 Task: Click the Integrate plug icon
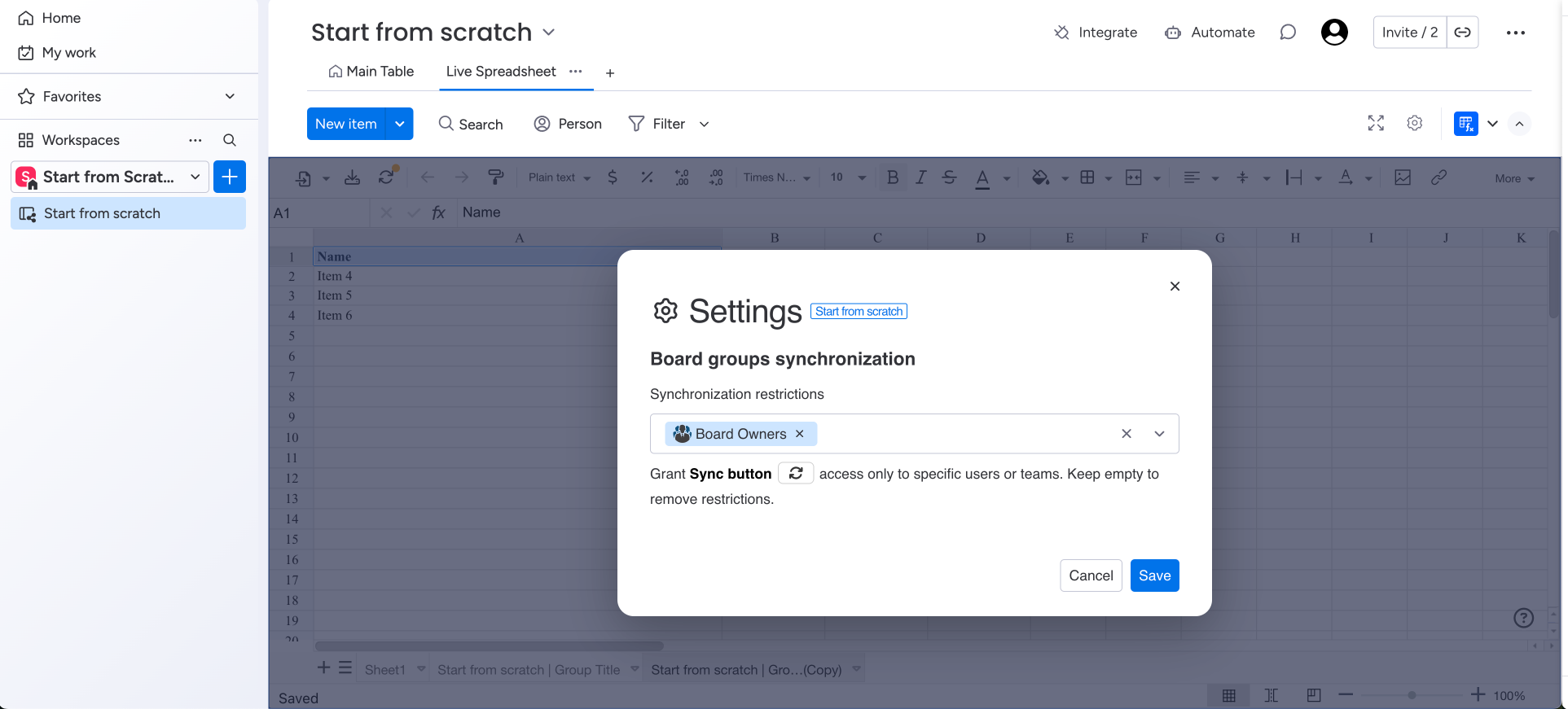[1061, 33]
